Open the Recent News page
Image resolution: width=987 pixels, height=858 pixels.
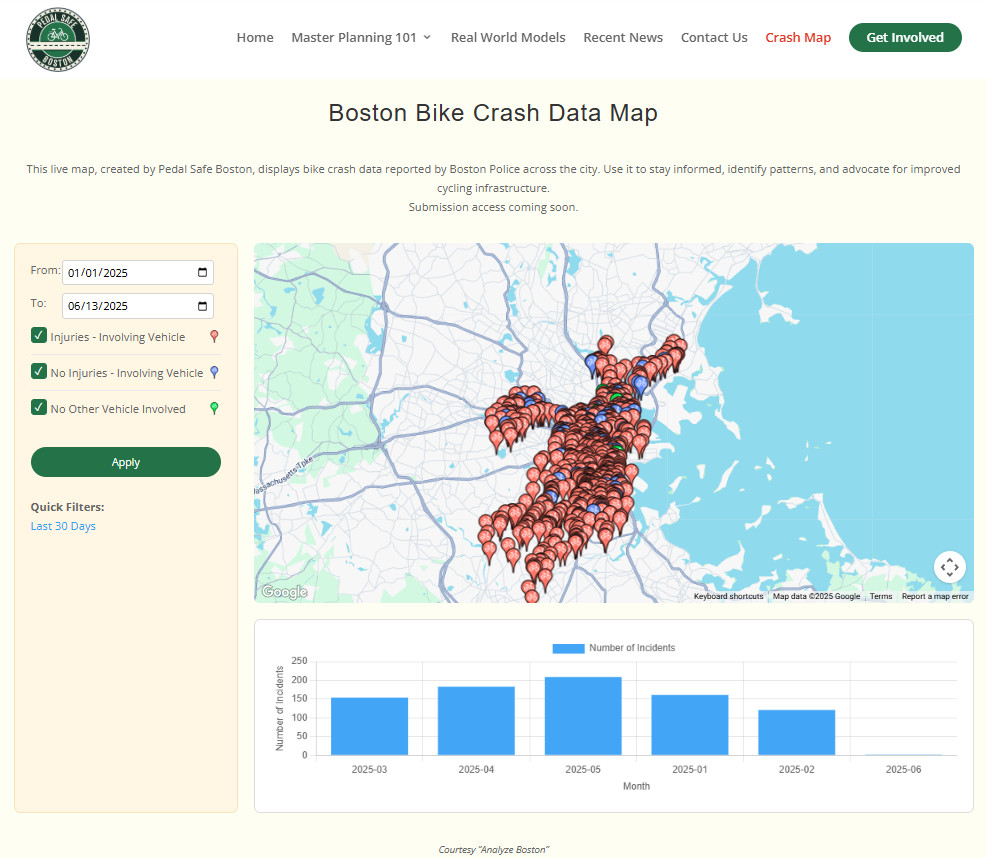[623, 38]
